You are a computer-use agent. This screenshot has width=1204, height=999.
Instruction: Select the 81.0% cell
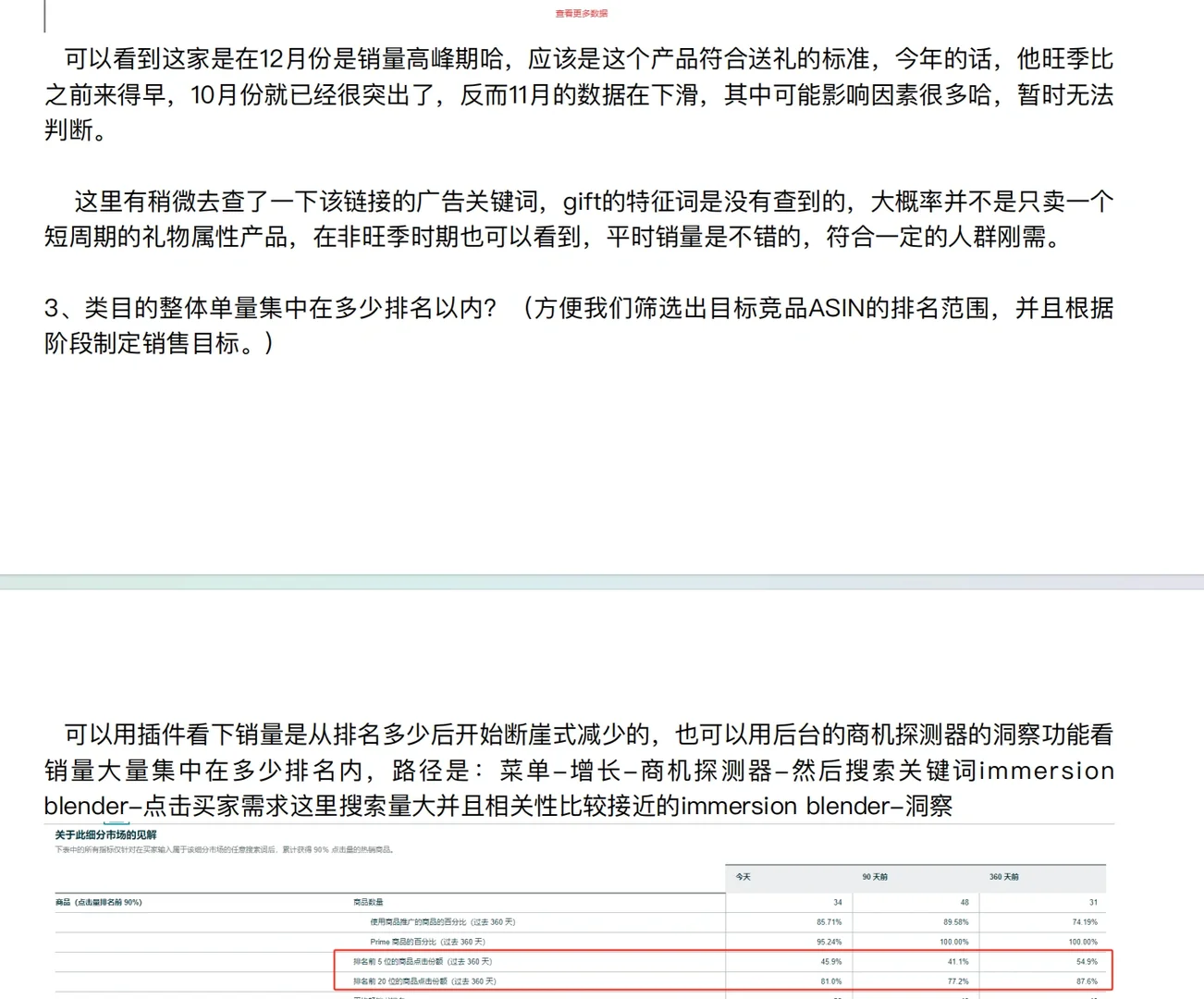pyautogui.click(x=831, y=981)
